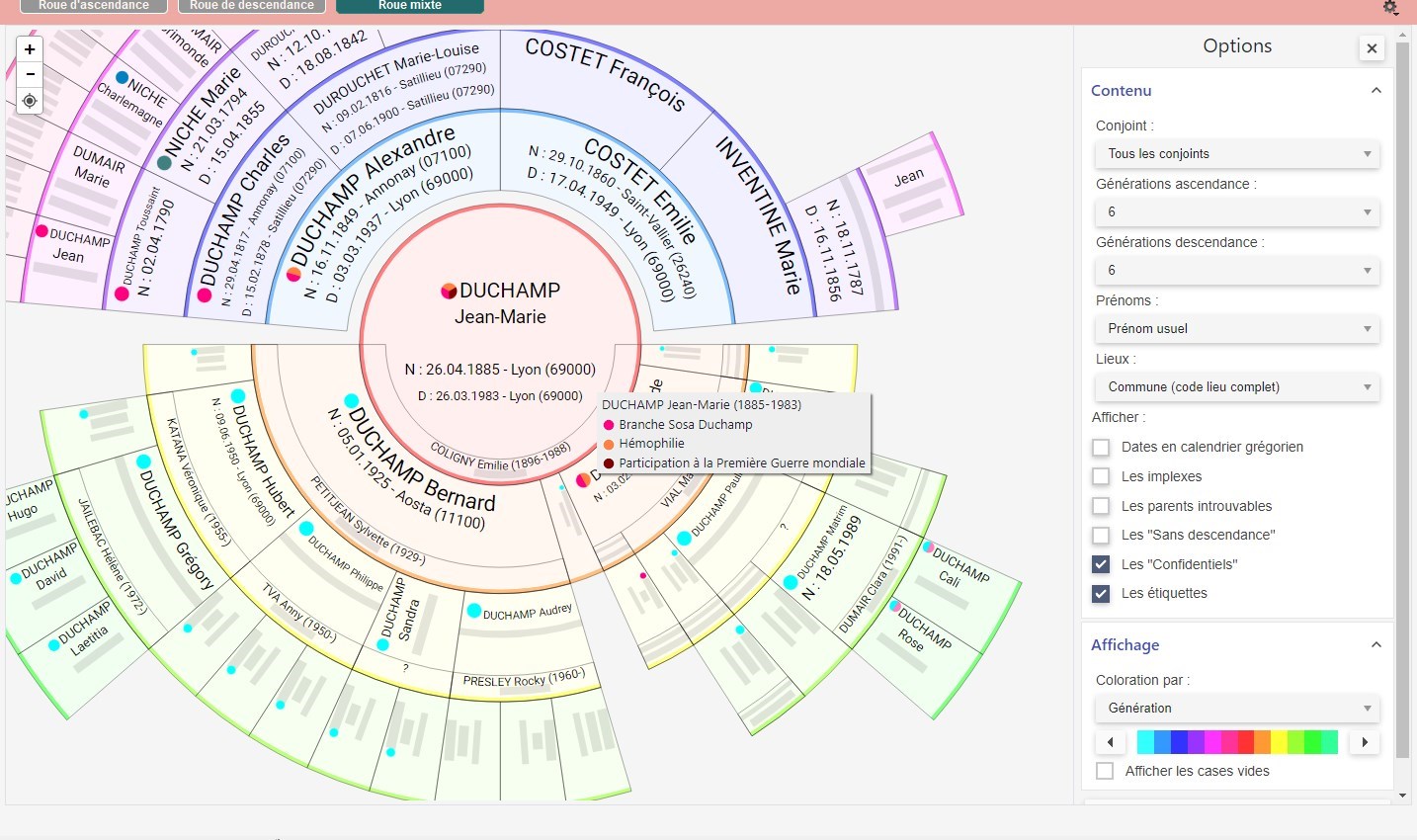Click the Première Guerre mondiale dark red dot
Screen dimensions: 1417x840
[x=609, y=463]
